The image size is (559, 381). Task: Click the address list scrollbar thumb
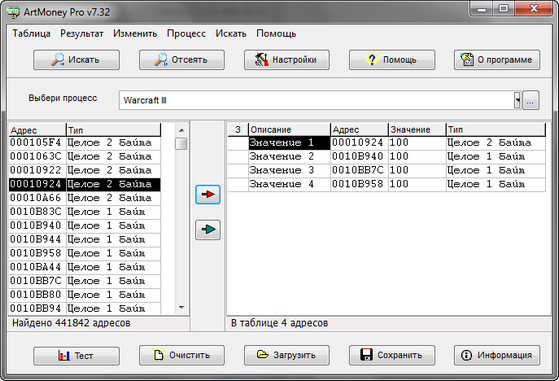pos(181,144)
